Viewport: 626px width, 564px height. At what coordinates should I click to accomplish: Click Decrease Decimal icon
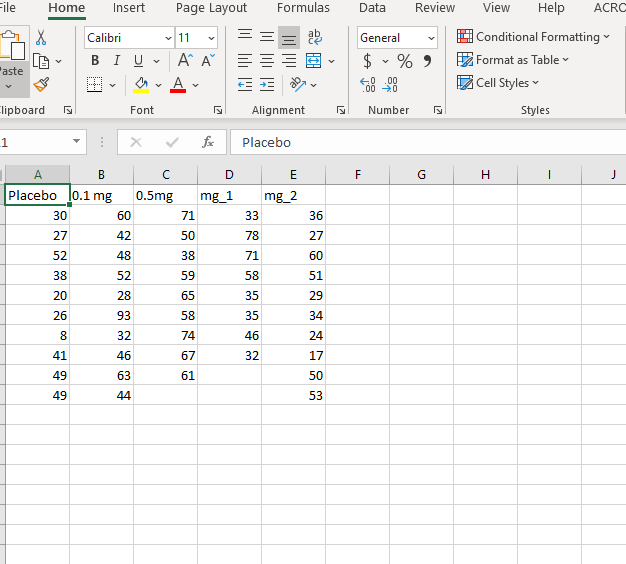click(390, 85)
